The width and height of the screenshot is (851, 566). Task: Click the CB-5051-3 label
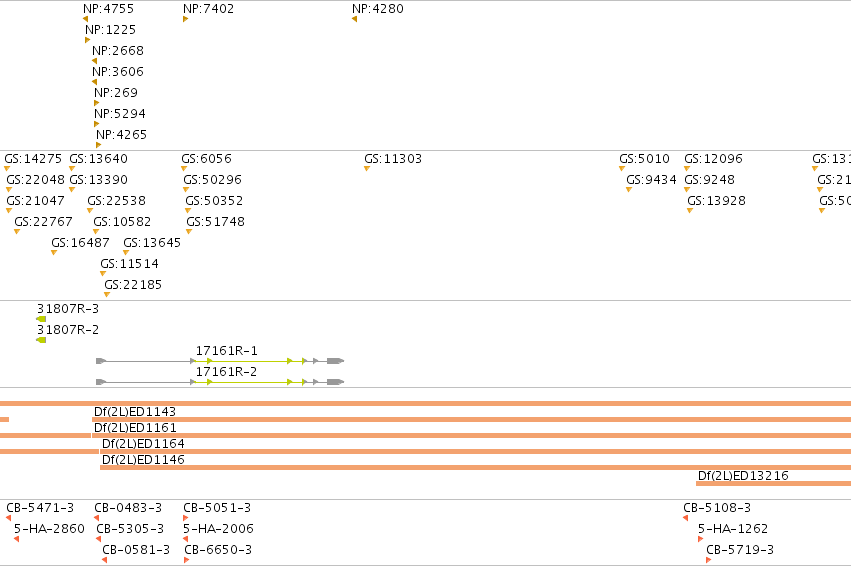(217, 508)
